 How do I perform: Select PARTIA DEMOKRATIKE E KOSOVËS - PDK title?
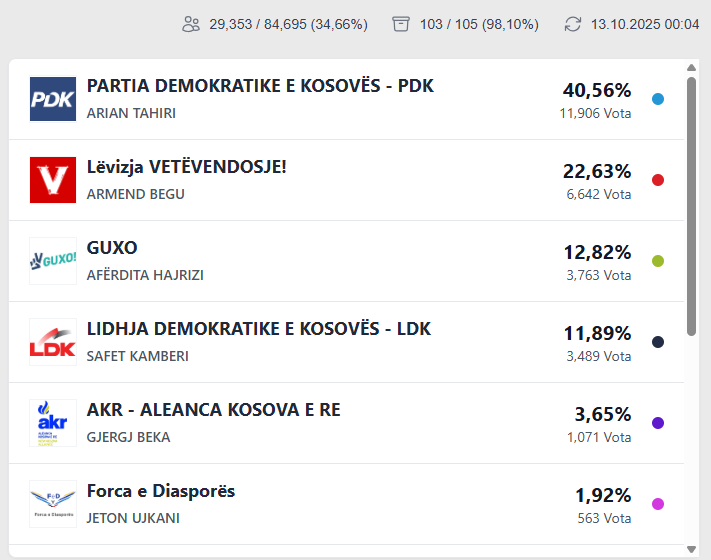click(x=260, y=86)
